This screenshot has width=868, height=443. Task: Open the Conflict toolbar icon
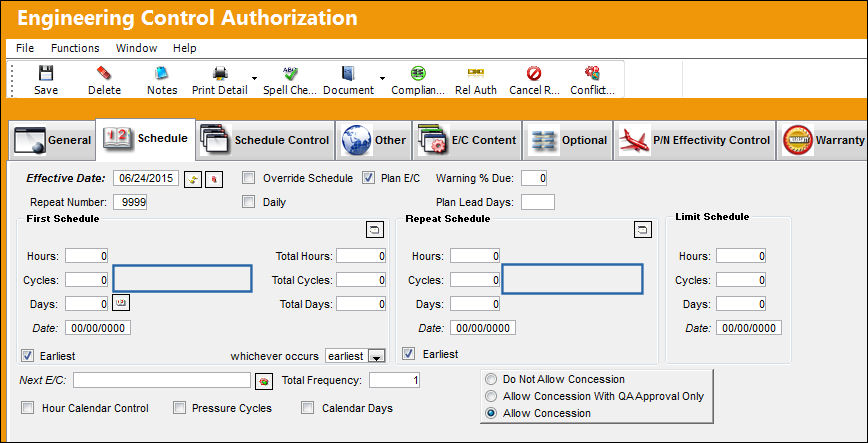592,73
